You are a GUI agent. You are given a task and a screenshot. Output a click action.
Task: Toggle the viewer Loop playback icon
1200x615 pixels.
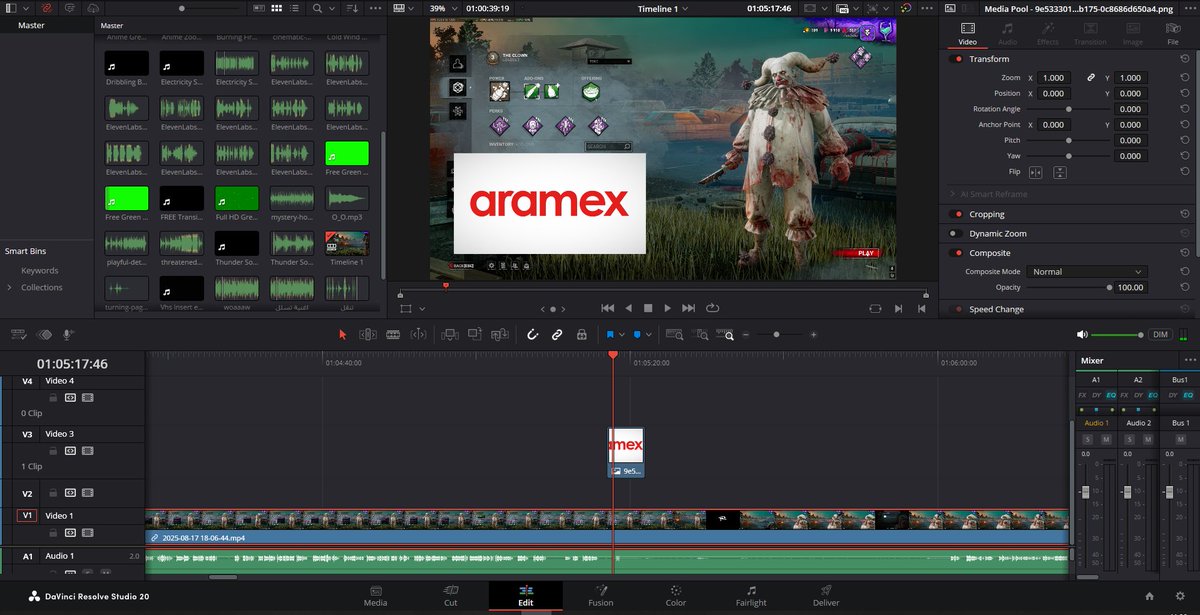[713, 308]
